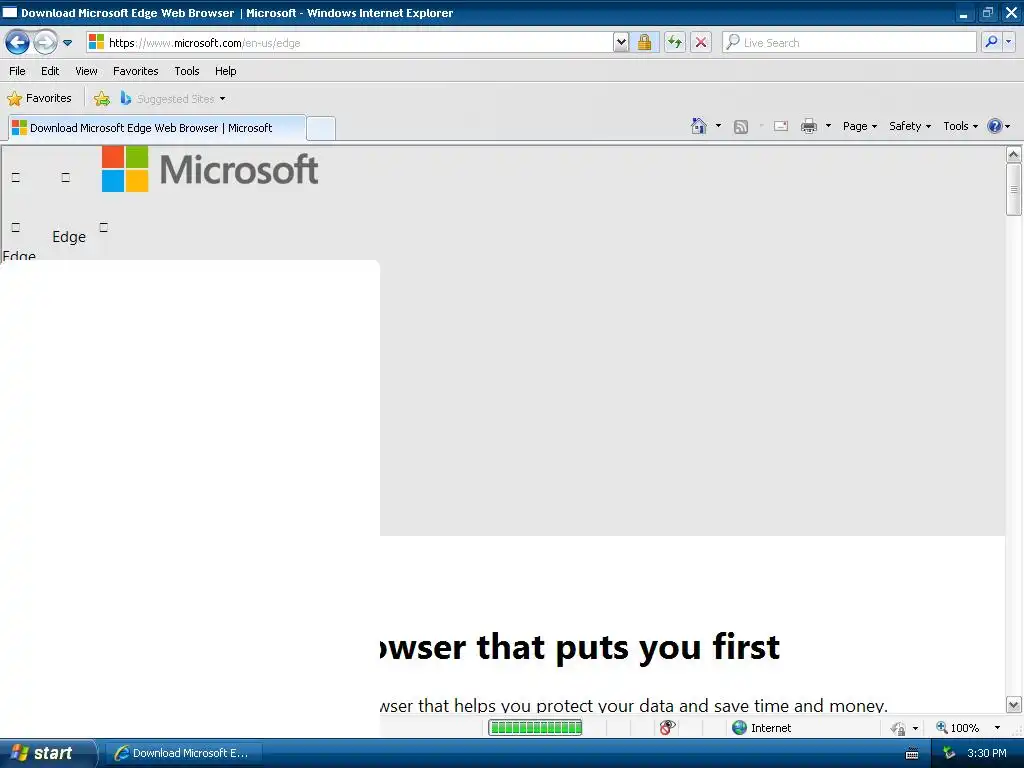Click the scrollbar up arrow

1014,155
